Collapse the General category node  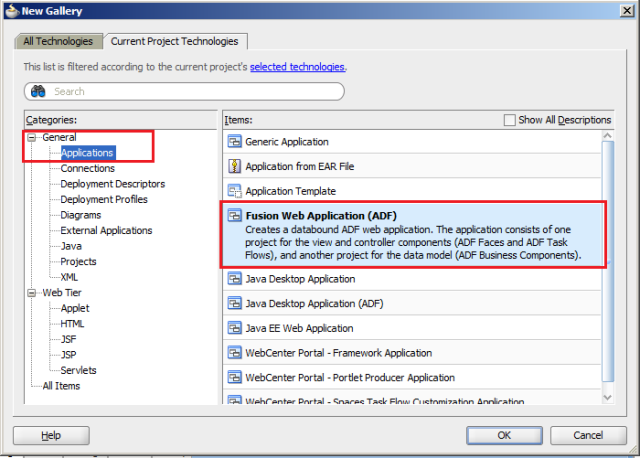tap(32, 137)
